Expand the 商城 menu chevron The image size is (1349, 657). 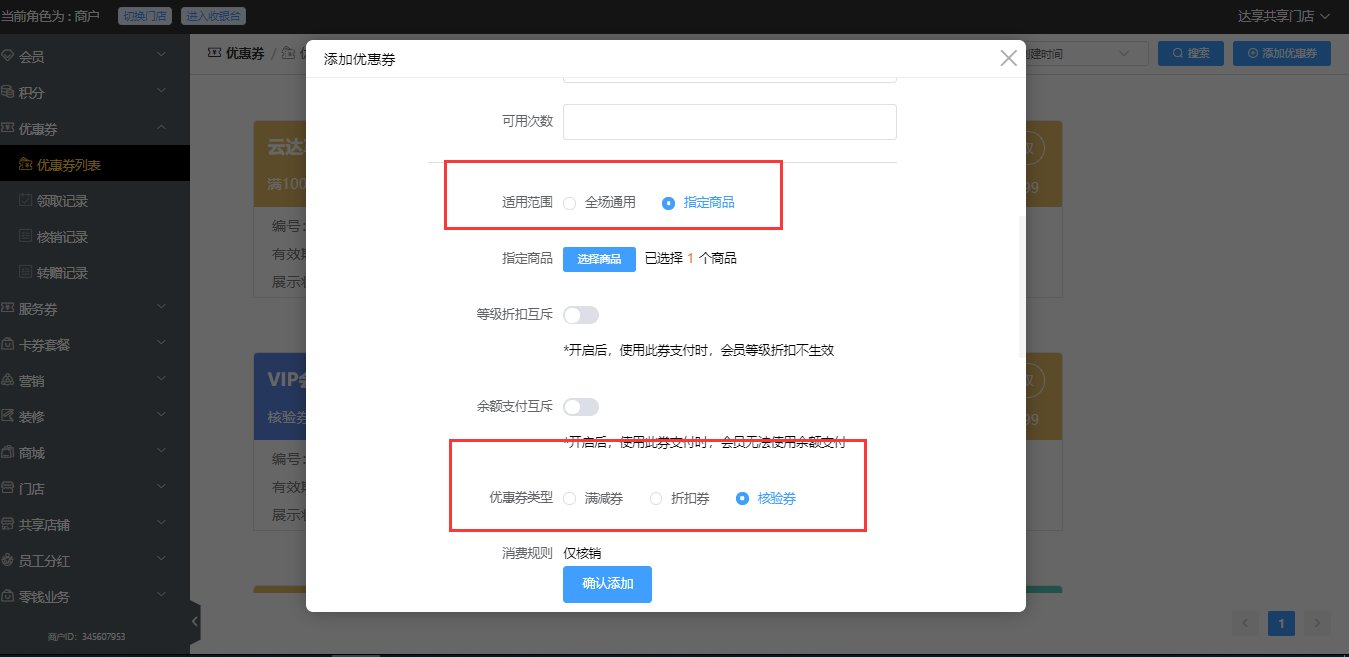(162, 452)
